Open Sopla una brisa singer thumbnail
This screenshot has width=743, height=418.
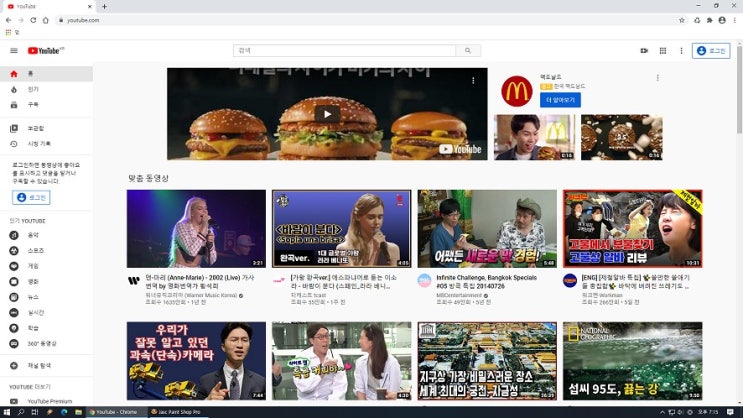coord(342,229)
